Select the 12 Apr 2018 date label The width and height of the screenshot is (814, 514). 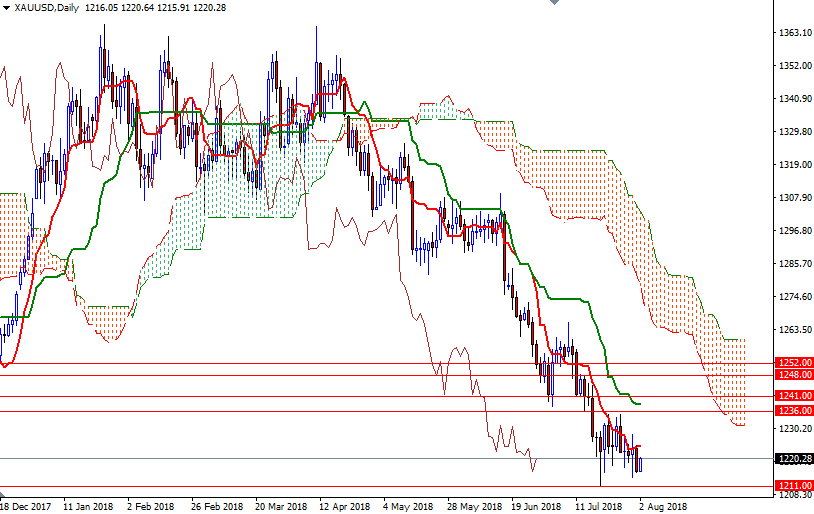(x=344, y=506)
